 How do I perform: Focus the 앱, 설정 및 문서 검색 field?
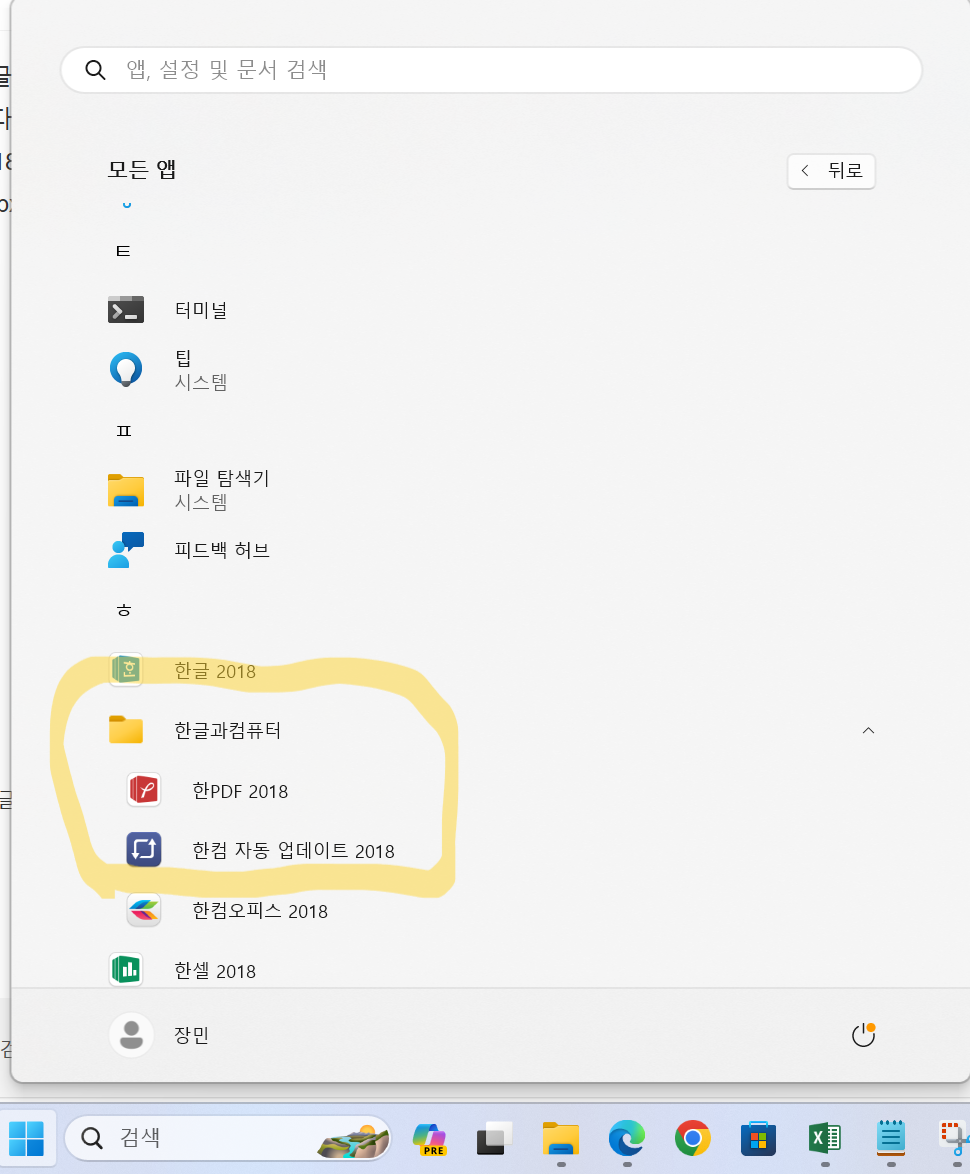(491, 70)
